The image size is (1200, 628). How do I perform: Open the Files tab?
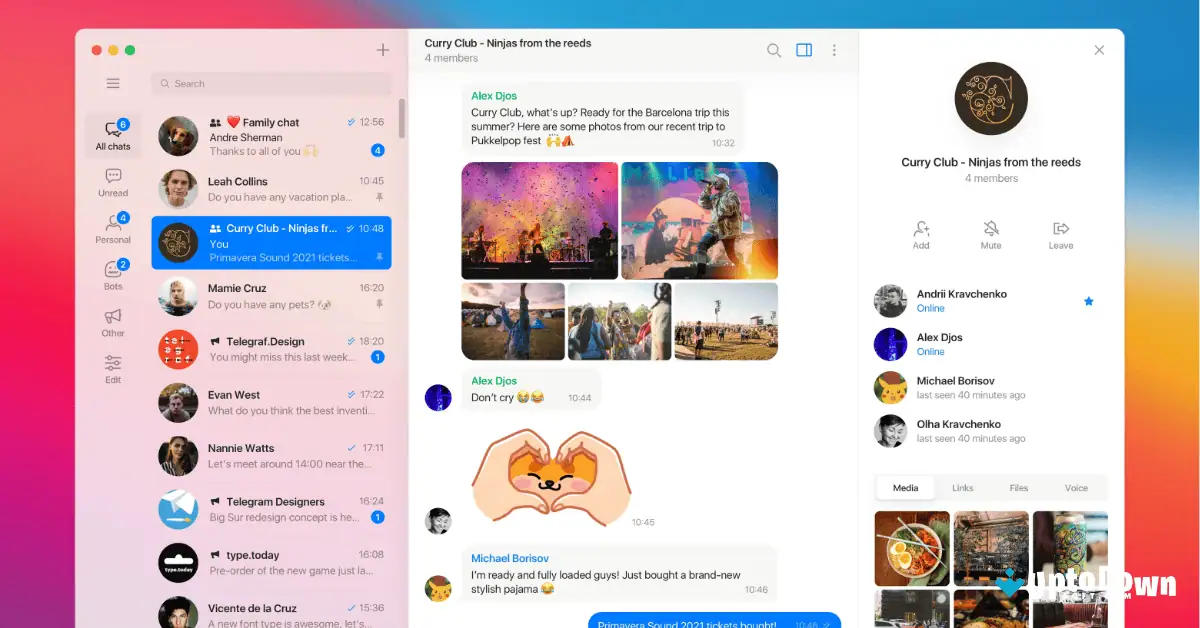pos(1018,487)
